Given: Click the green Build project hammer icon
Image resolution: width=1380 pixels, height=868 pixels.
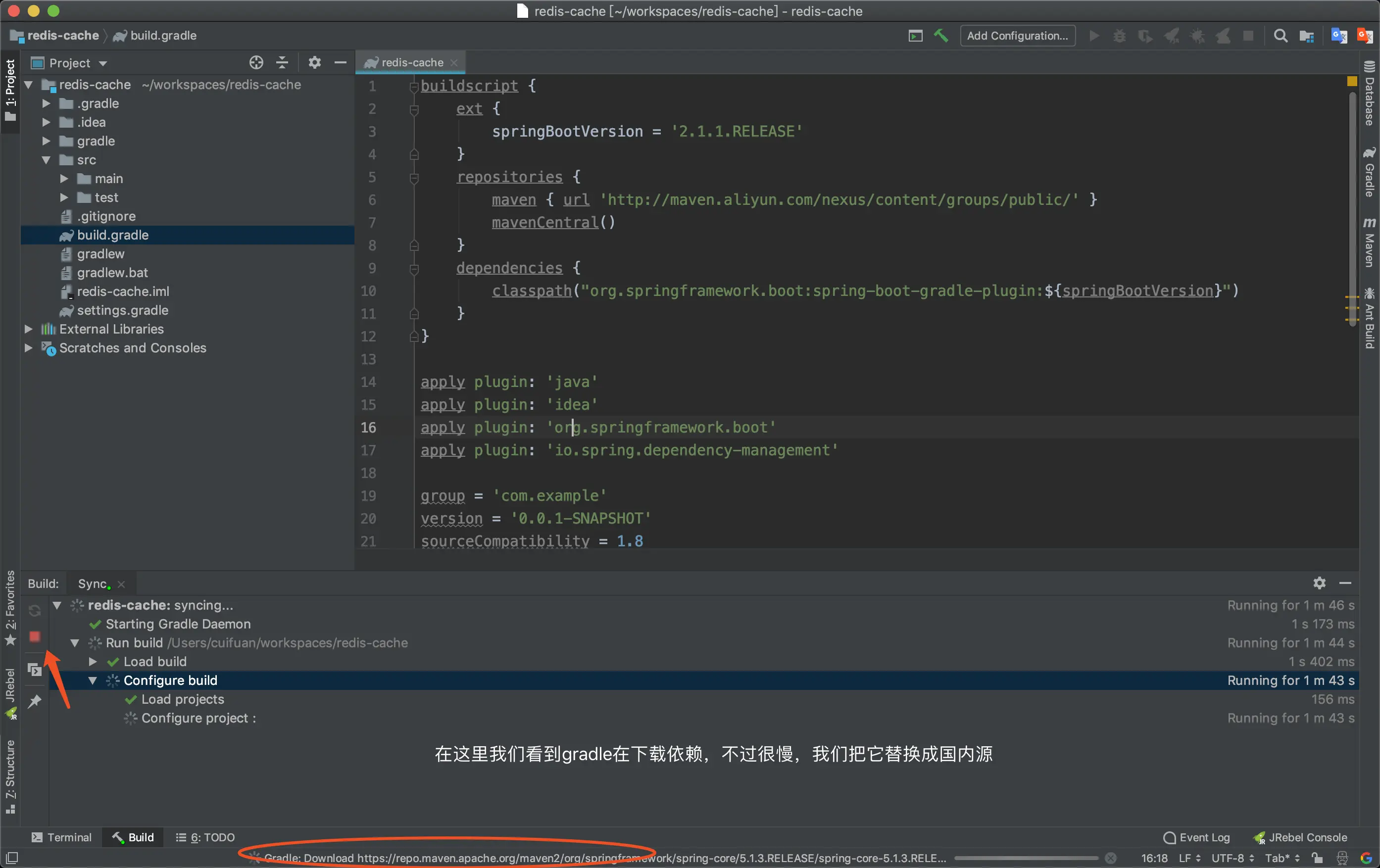Looking at the screenshot, I should 940,36.
